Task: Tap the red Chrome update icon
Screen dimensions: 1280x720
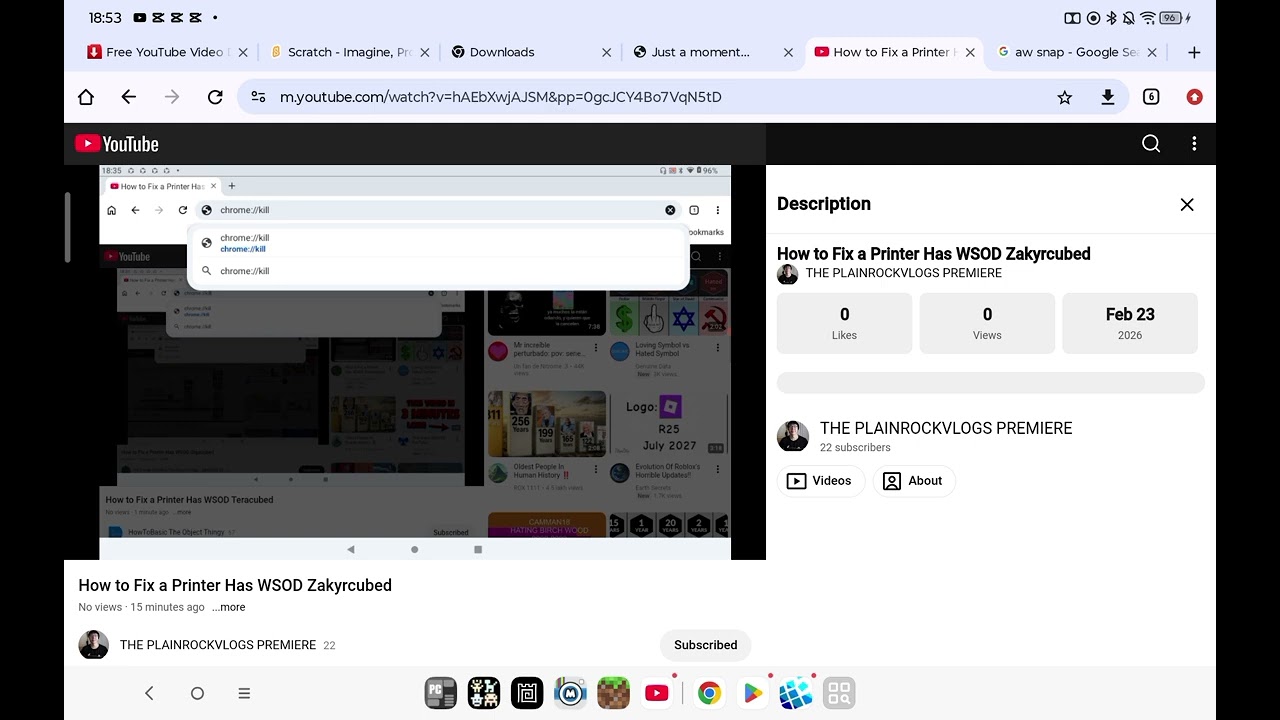Action: click(1194, 97)
